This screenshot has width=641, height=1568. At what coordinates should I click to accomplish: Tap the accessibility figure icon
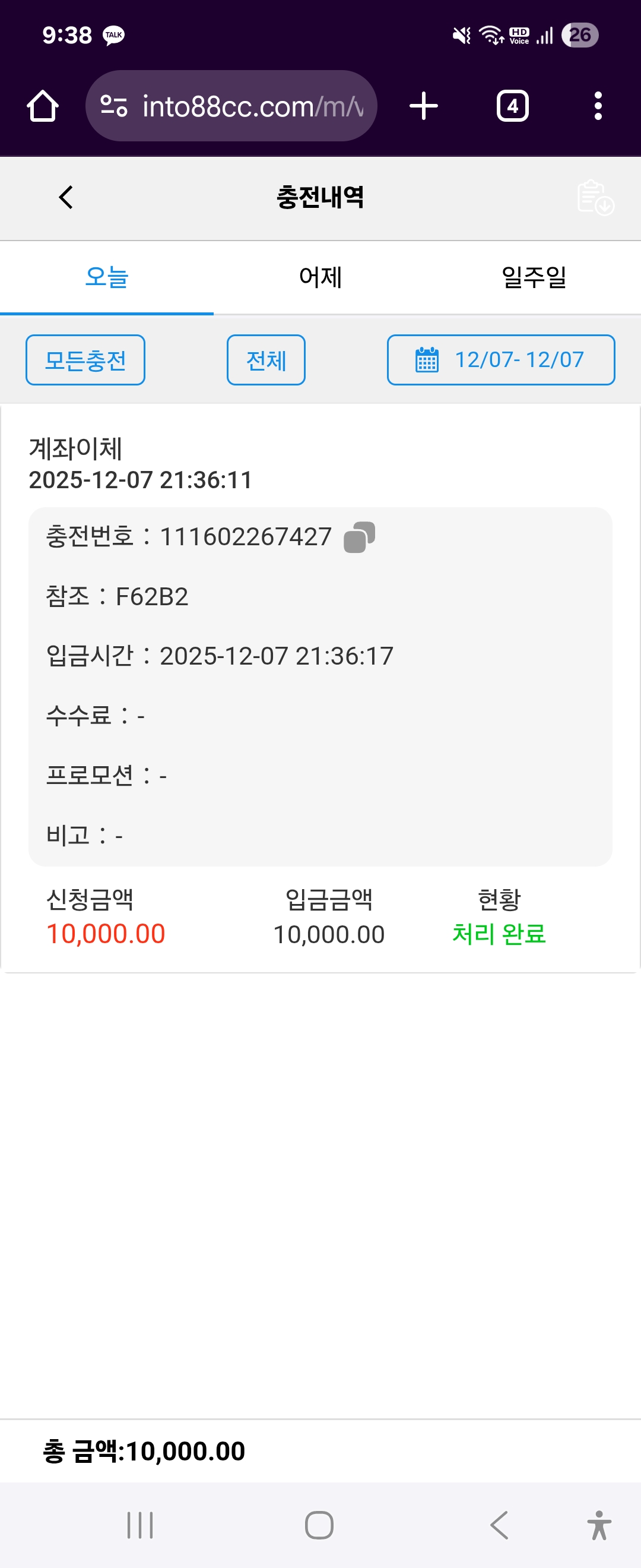[599, 1525]
